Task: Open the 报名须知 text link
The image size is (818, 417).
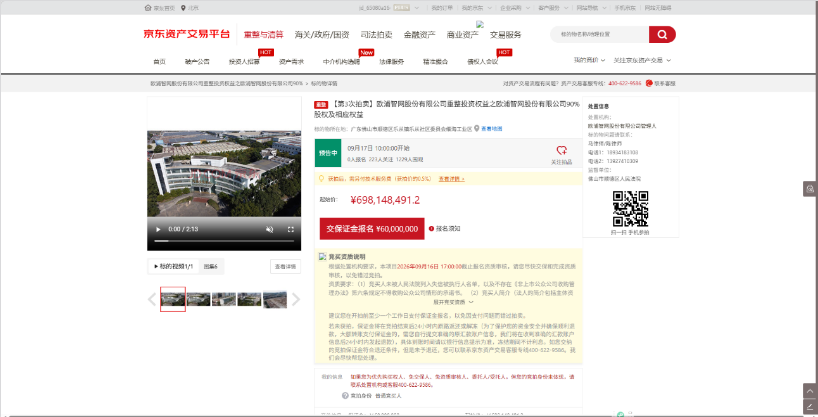Action: coord(448,229)
